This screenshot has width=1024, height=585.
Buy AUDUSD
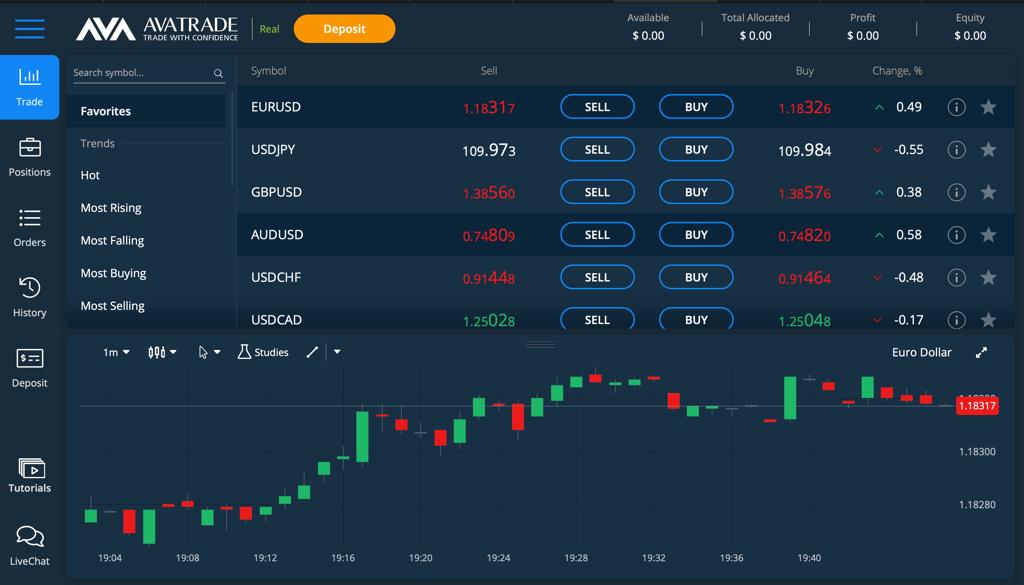[x=696, y=234]
